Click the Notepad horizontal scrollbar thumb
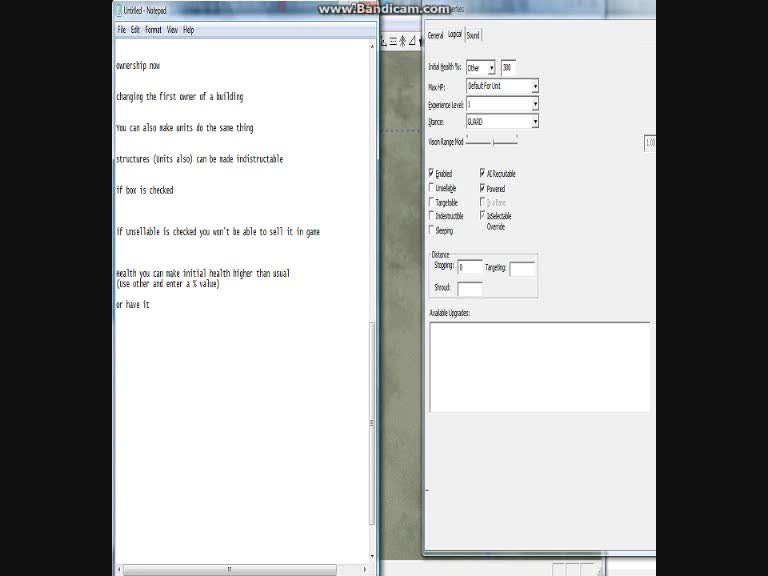This screenshot has height=576, width=768. (x=229, y=570)
